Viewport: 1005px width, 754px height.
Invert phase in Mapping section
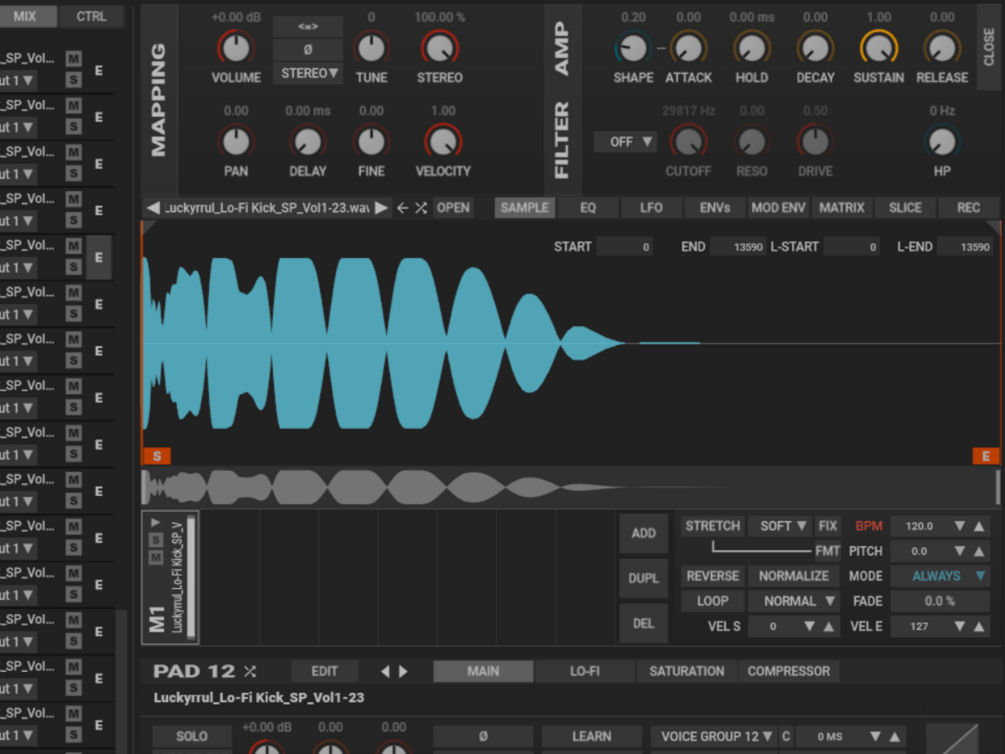coord(308,50)
